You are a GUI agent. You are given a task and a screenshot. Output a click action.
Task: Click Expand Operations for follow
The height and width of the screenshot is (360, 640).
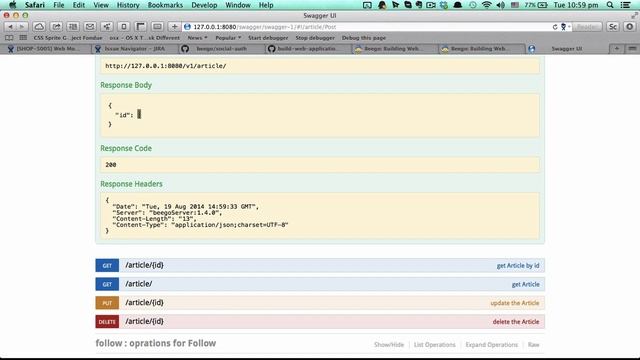491,345
